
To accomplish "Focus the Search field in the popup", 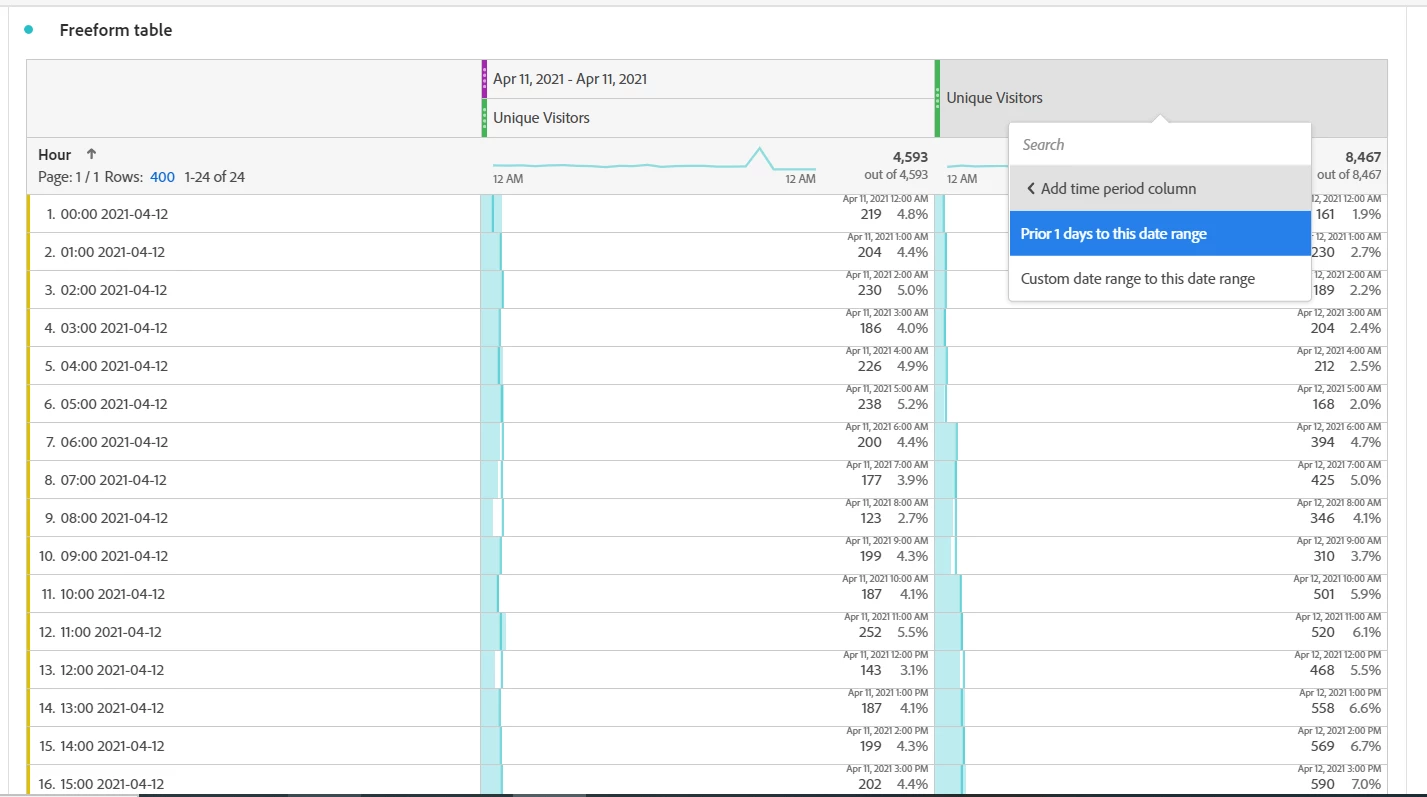I will (1159, 145).
